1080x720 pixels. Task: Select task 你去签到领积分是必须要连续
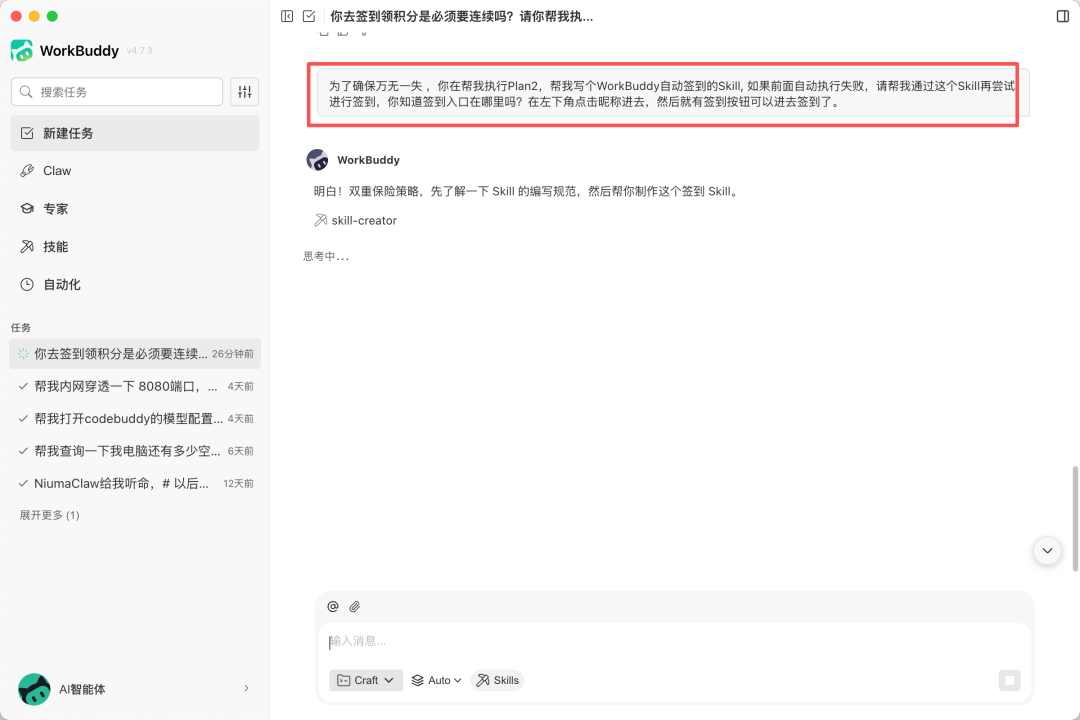[x=134, y=354]
